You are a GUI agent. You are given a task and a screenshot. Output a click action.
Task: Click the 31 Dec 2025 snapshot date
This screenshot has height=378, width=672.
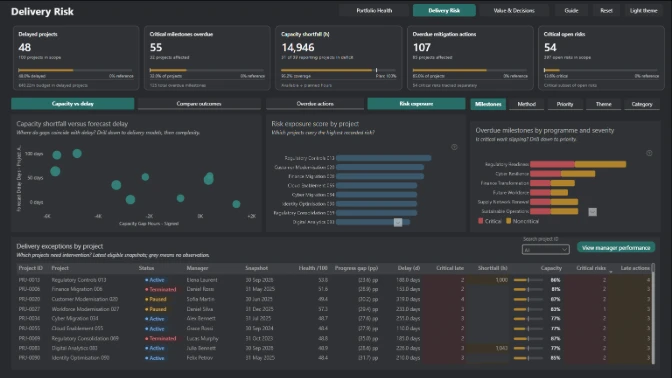259,309
